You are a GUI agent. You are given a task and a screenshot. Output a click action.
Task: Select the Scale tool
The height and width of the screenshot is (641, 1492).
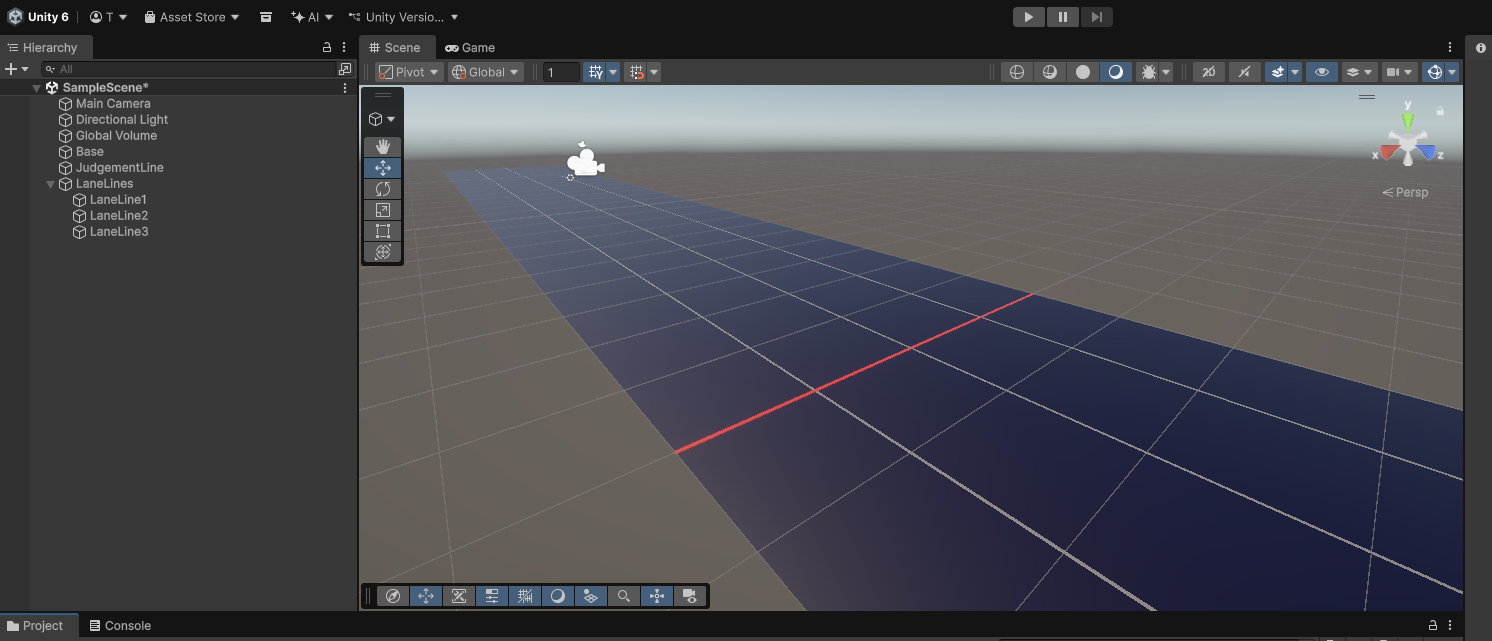(x=382, y=210)
